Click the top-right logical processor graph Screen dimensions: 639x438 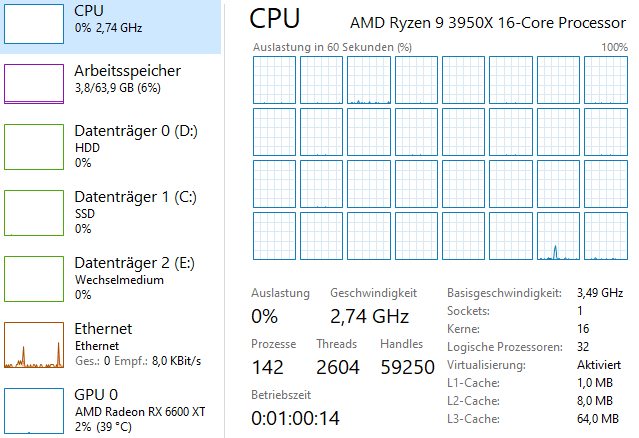[605, 78]
